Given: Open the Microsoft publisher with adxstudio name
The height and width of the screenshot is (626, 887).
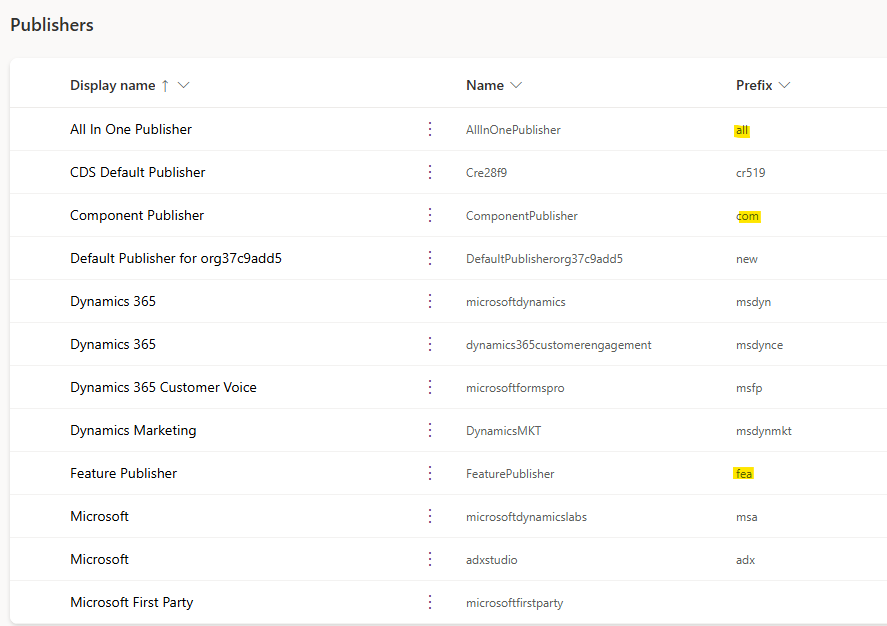Looking at the screenshot, I should pos(100,559).
